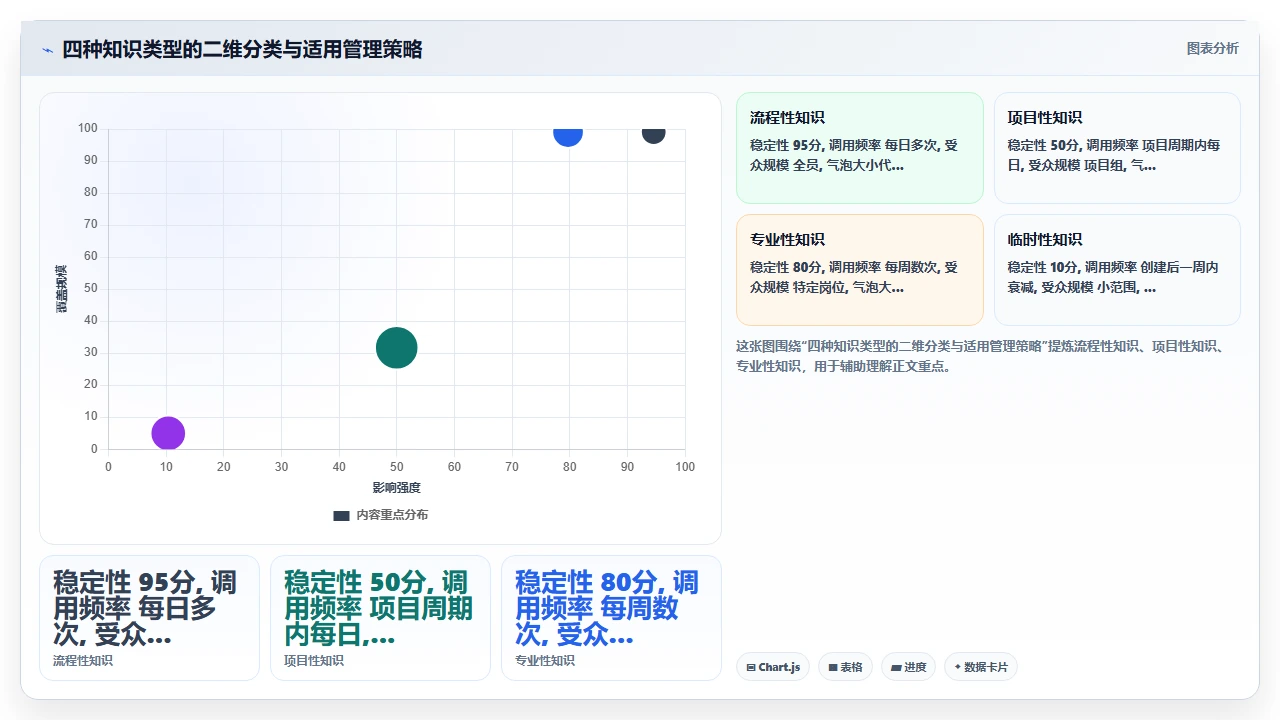The image size is (1280, 720).
Task: Click 流程性知识 caption under the 95分 stat
Action: 83,661
